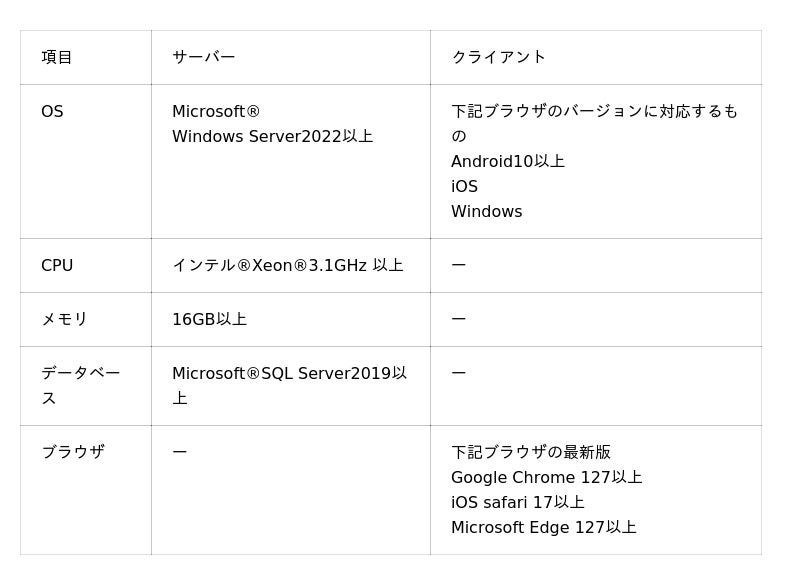This screenshot has width=800, height=585.
Task: Click the 下記ブラウザの最新版 text
Action: [530, 453]
